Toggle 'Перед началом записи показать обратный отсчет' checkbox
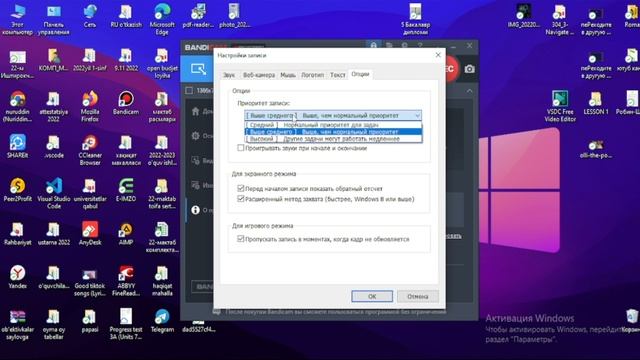Image resolution: width=640 pixels, height=360 pixels. point(241,188)
